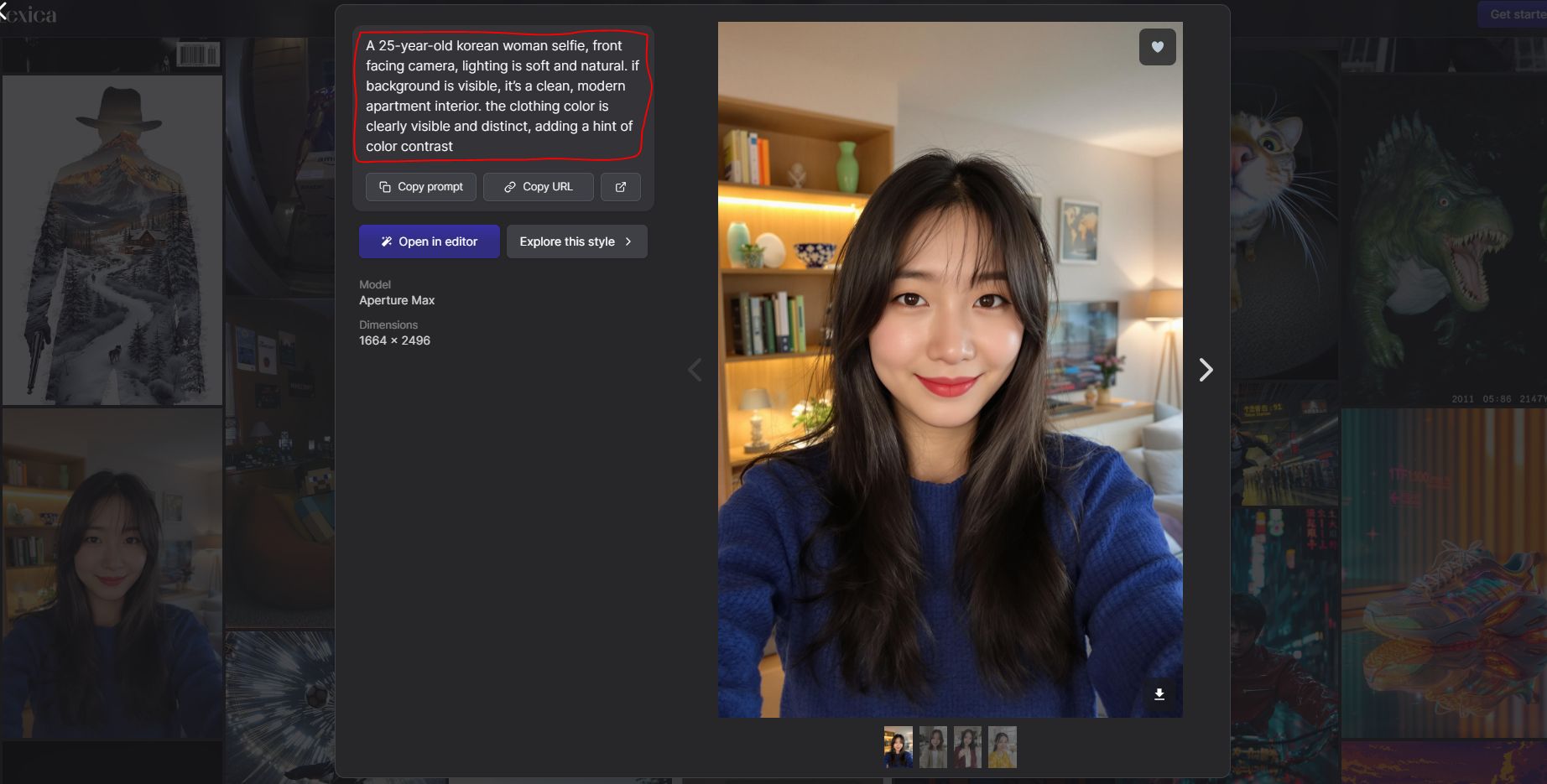This screenshot has height=784, width=1547.
Task: Open the style options using the right-facing arrow
Action: pyautogui.click(x=628, y=241)
